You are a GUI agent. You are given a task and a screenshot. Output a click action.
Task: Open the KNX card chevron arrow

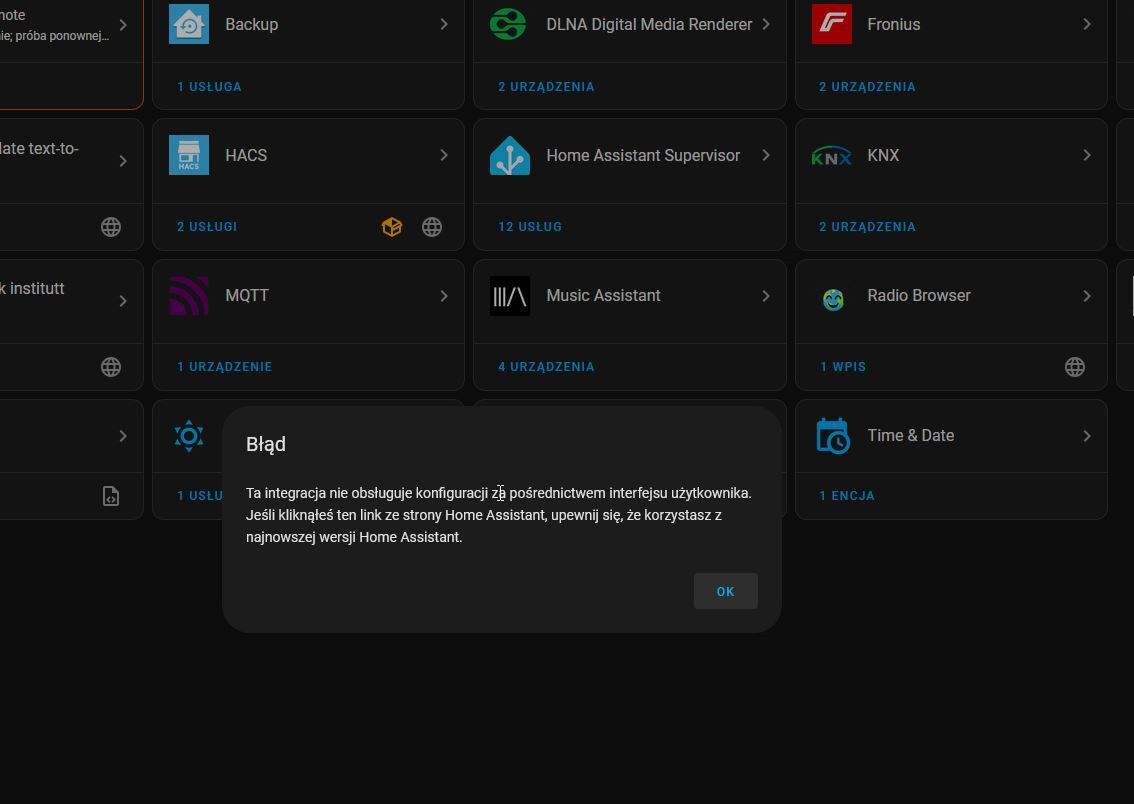[x=1086, y=155]
